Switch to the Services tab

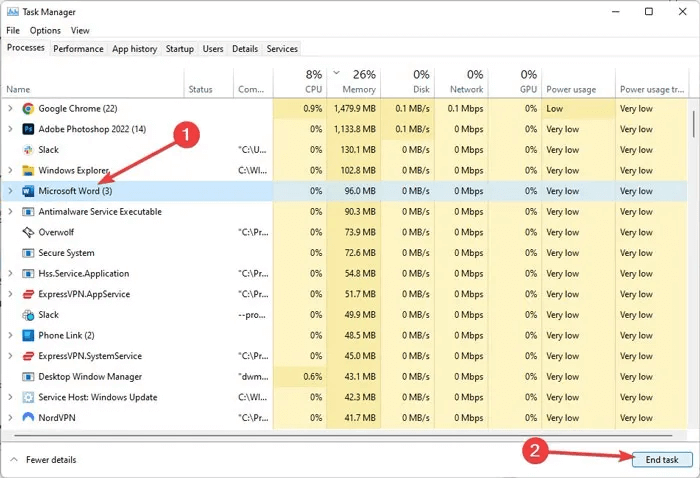(282, 49)
